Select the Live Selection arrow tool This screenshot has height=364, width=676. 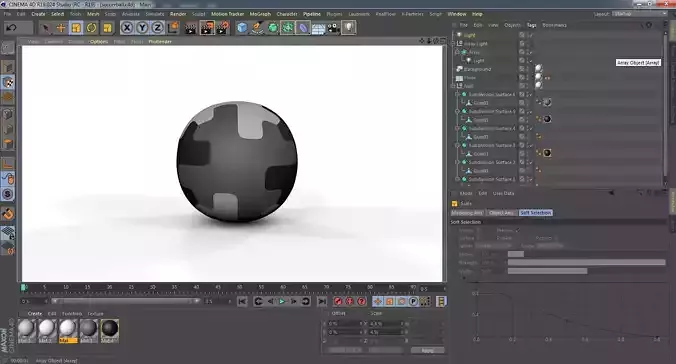[46, 28]
